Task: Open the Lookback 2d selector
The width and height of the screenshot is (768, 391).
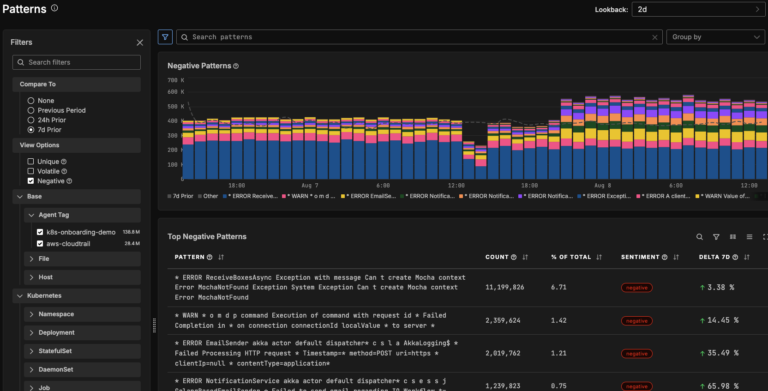Action: coord(698,9)
